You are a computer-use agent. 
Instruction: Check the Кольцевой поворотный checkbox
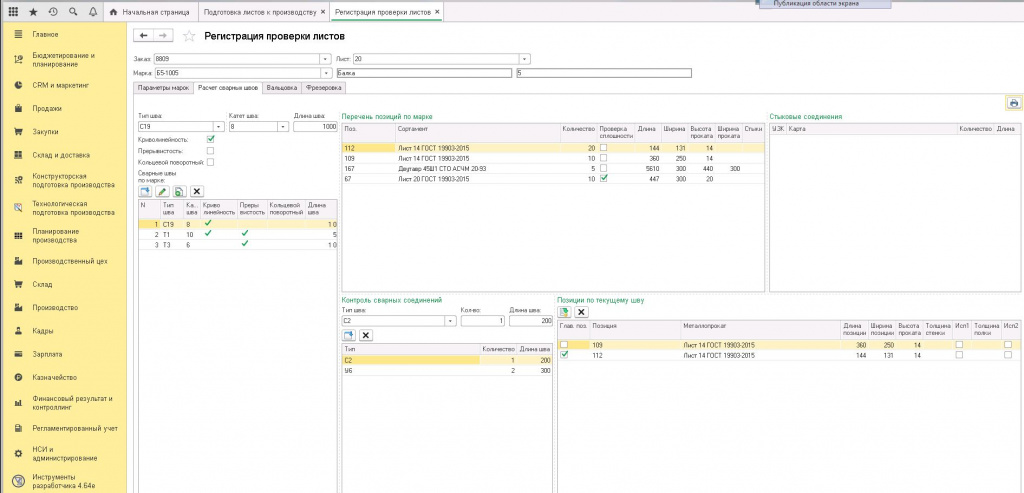click(x=210, y=162)
